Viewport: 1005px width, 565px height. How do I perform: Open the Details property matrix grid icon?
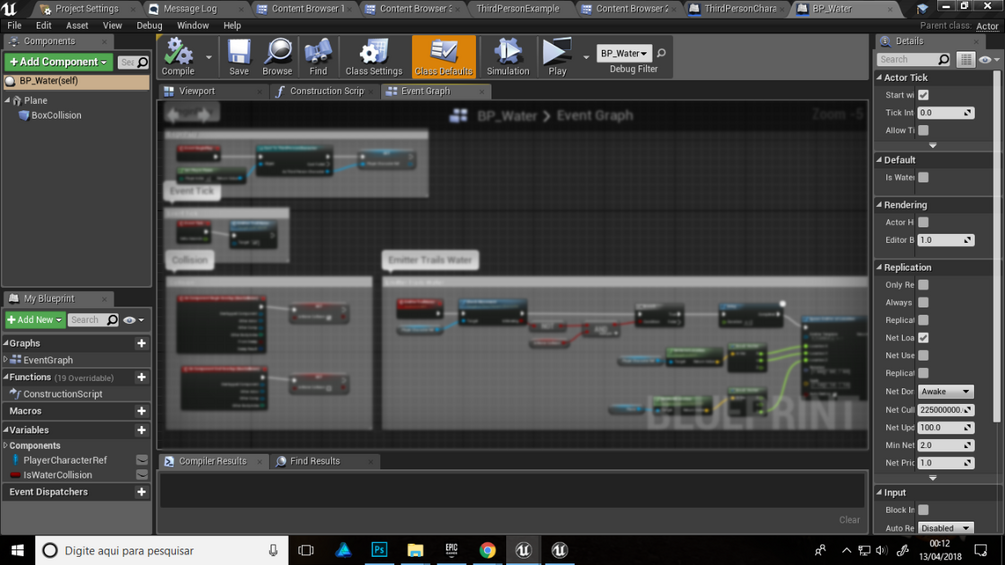[965, 60]
